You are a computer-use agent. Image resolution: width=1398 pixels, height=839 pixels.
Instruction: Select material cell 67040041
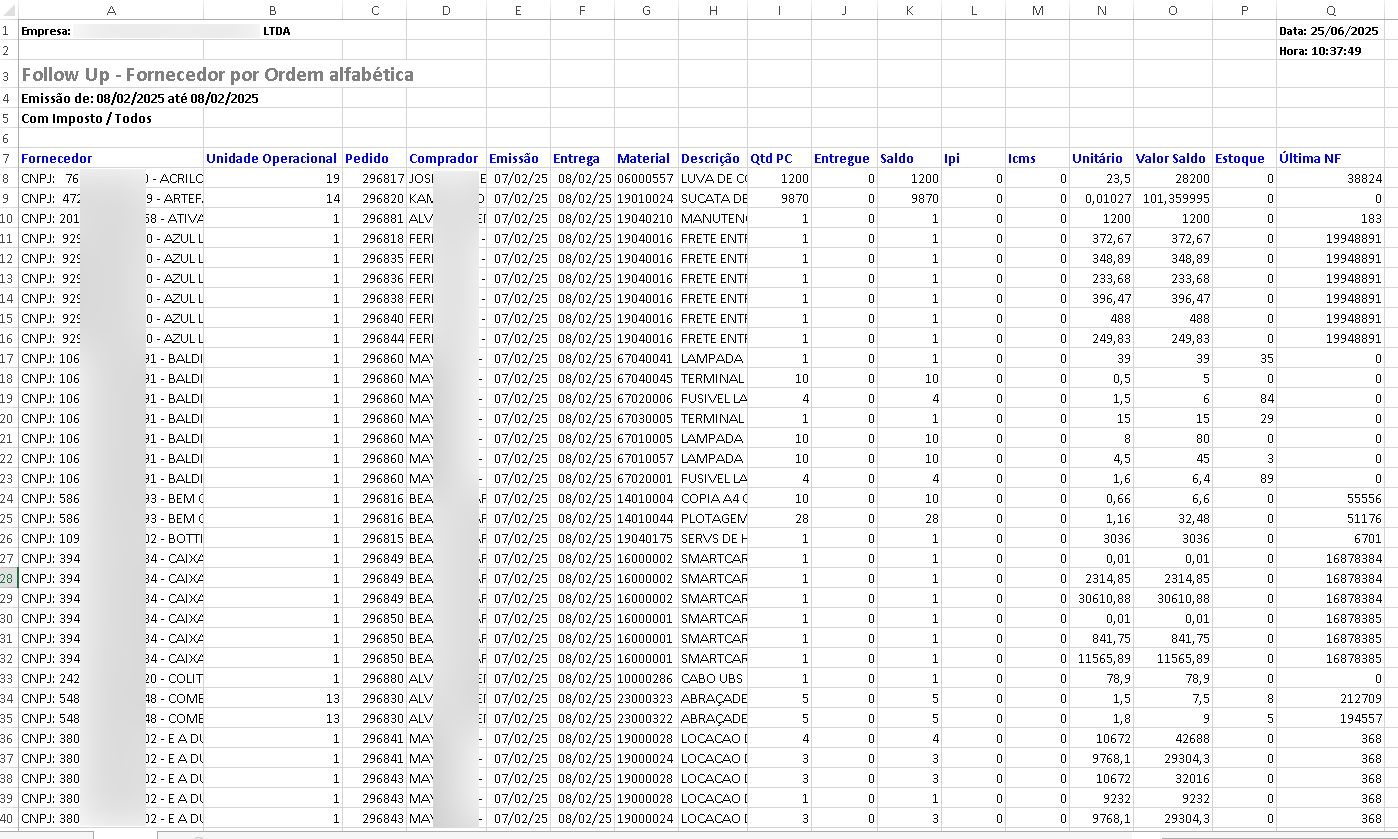pos(646,358)
